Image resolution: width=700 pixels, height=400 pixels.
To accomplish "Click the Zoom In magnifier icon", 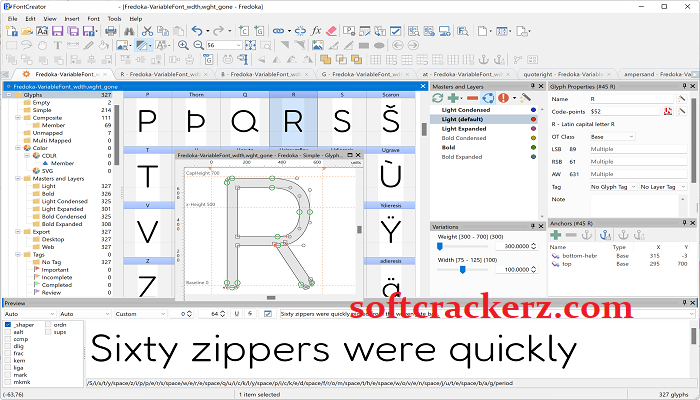I will click(183, 45).
